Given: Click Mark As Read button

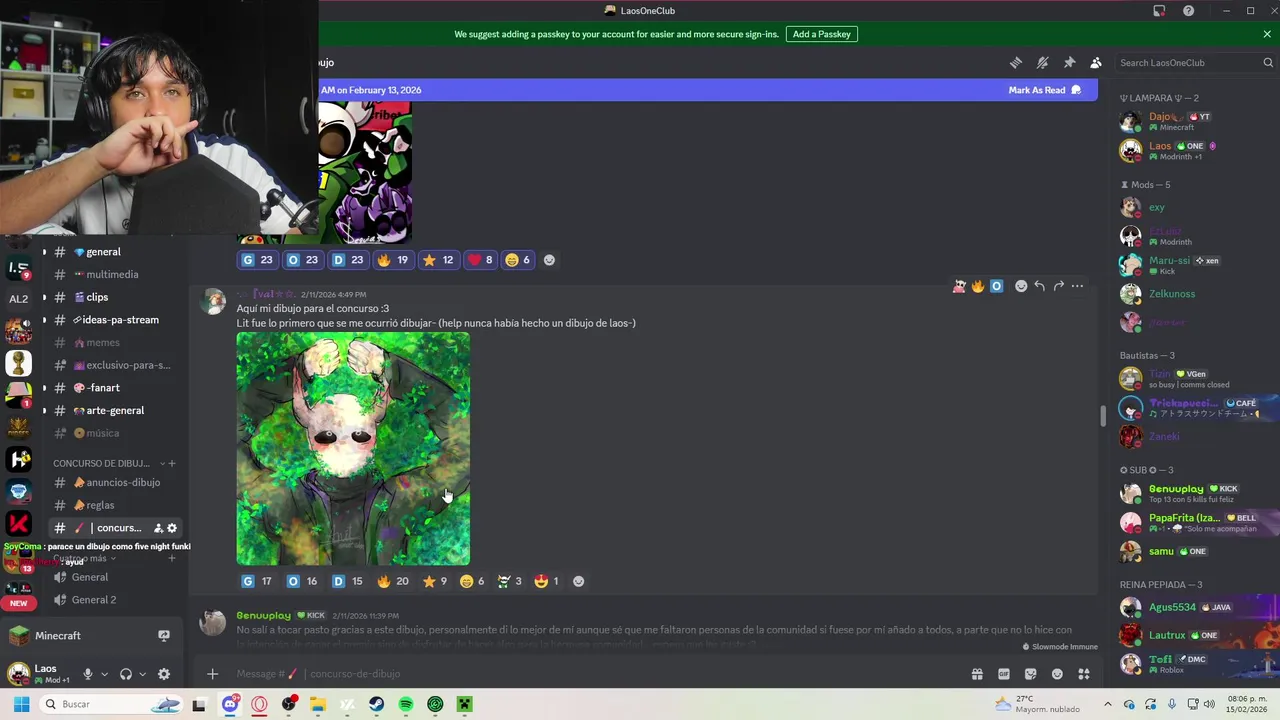Looking at the screenshot, I should click(1045, 90).
